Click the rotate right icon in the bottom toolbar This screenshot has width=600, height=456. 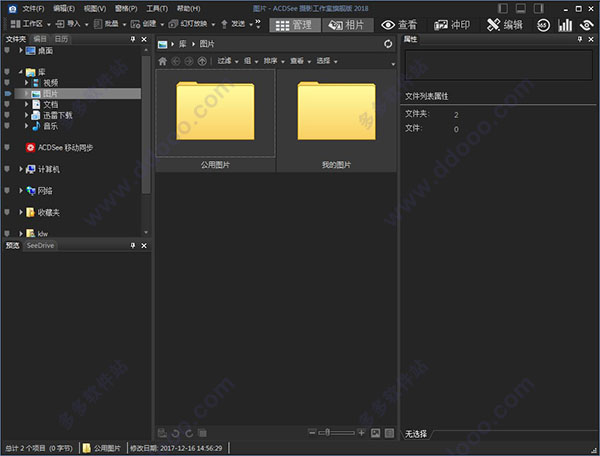[x=189, y=433]
